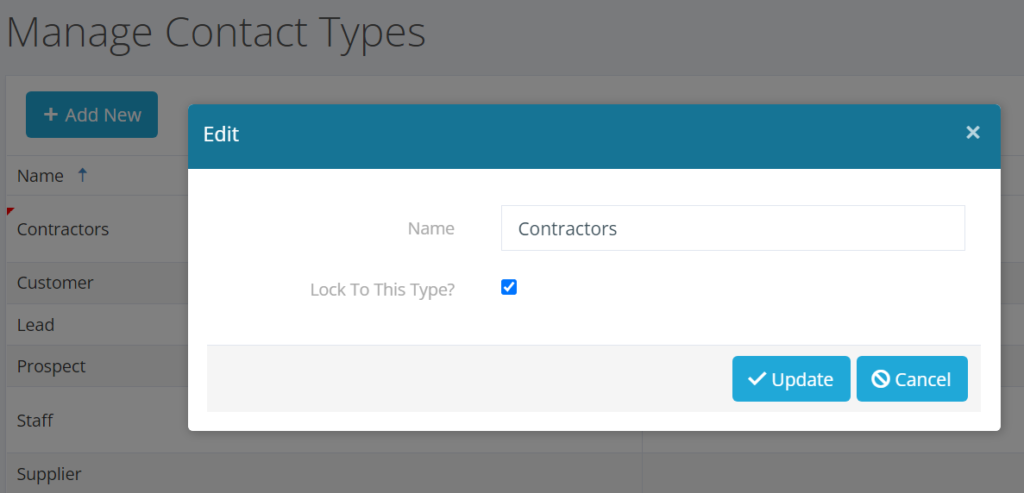Select the Lead contact type row
Viewport: 1024px width, 493px height.
tap(36, 325)
